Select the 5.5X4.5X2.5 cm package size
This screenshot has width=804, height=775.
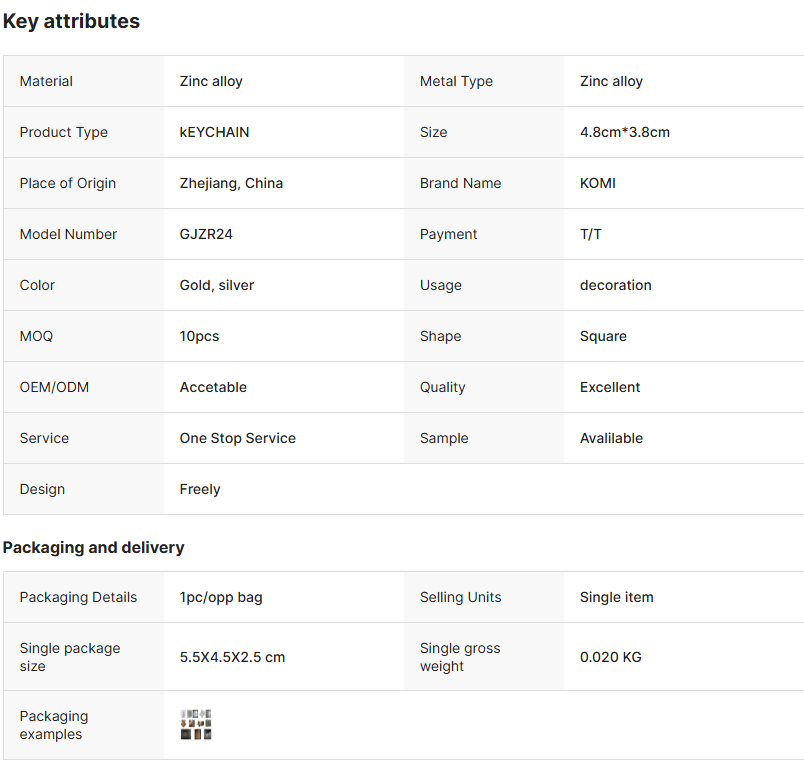(232, 657)
